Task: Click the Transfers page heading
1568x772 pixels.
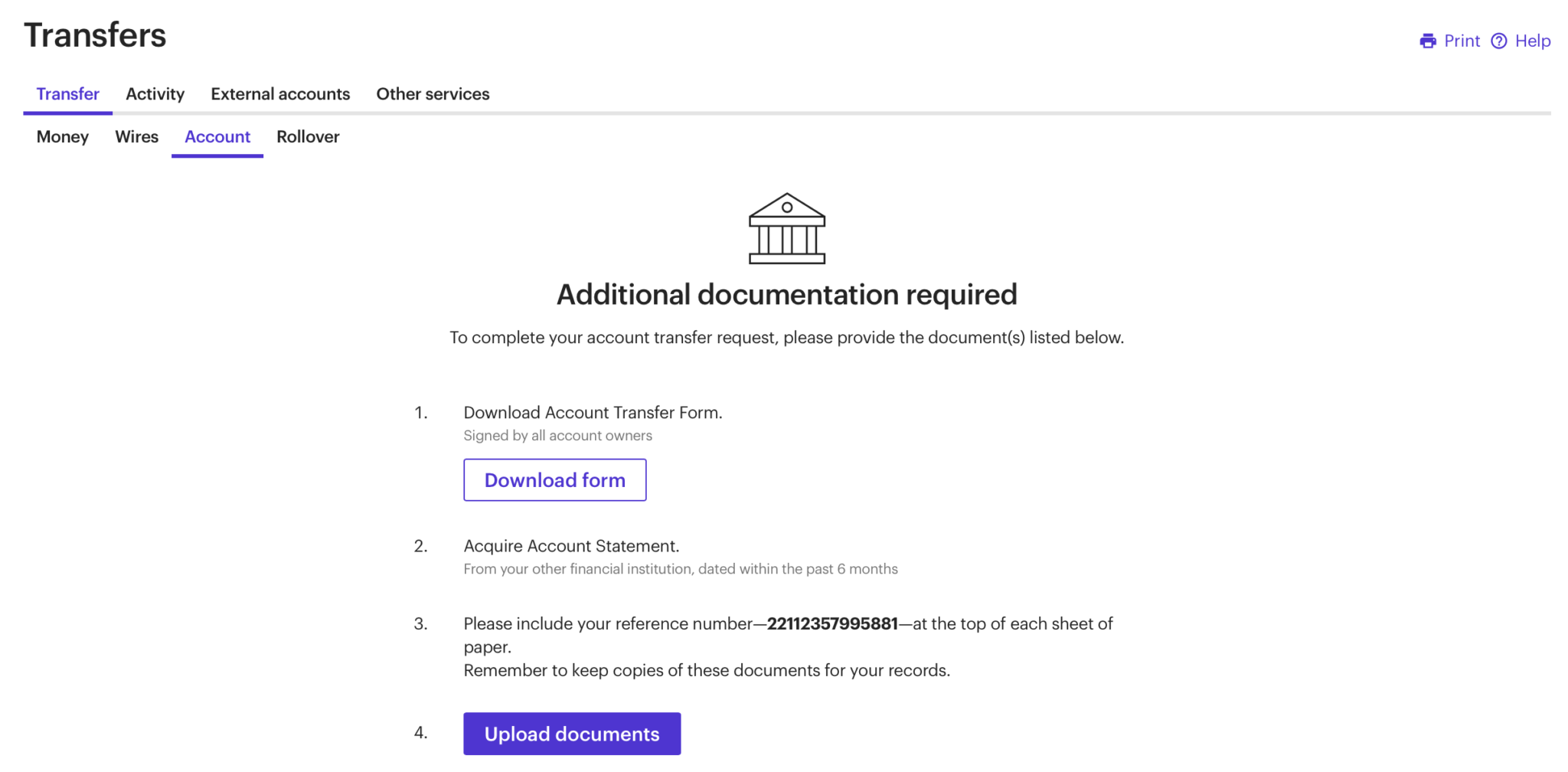Action: point(95,35)
